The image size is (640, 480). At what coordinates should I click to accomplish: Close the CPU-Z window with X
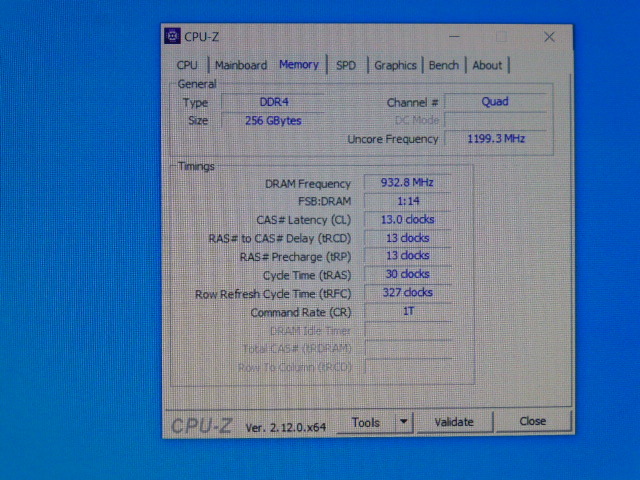tap(549, 37)
